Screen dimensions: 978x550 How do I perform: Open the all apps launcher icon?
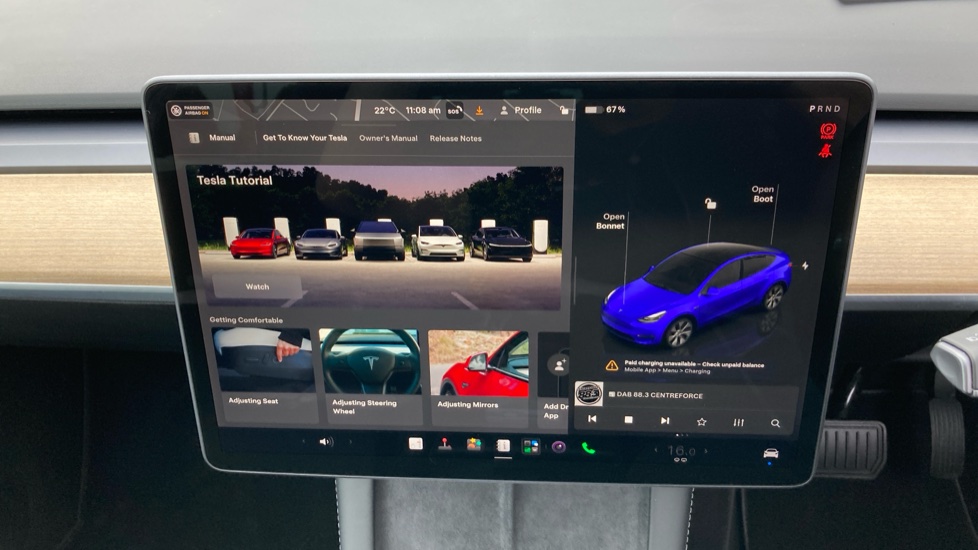pos(531,446)
